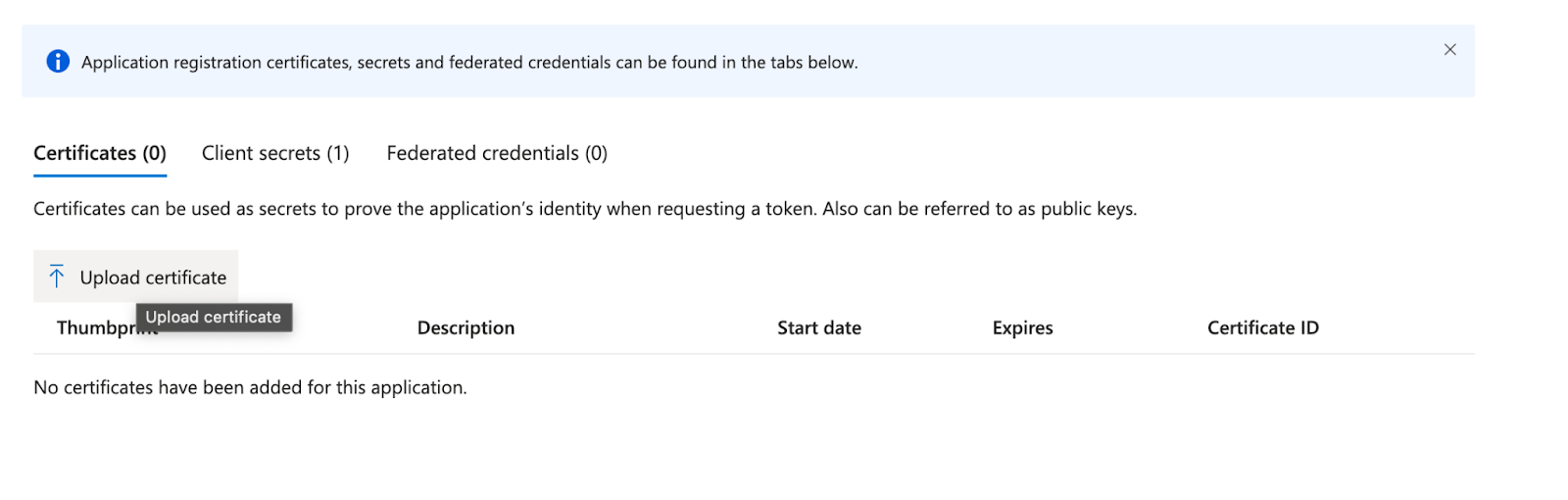The image size is (1568, 500).
Task: Click the info banner message text
Action: tap(469, 63)
